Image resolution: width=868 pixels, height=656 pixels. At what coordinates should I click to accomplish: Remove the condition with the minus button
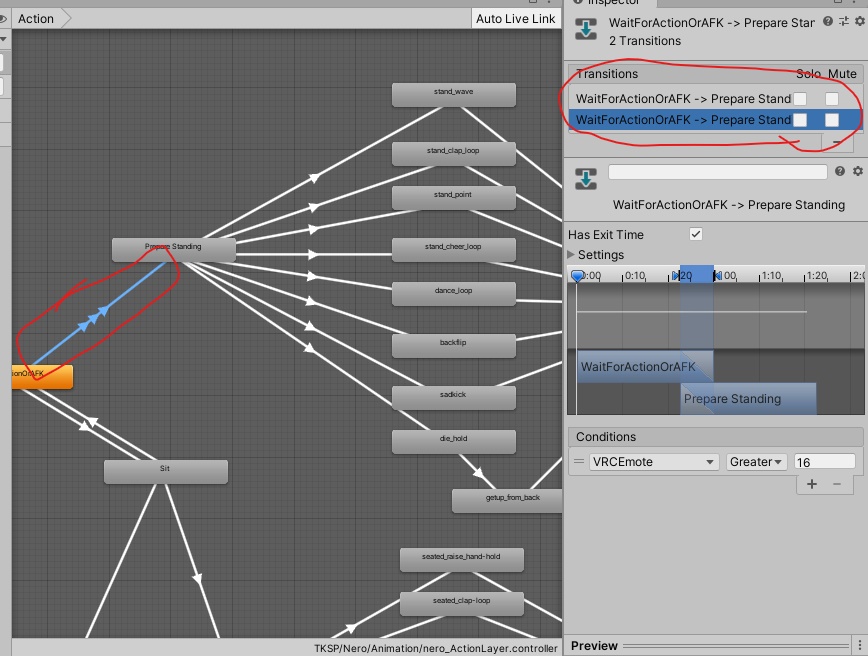837,484
